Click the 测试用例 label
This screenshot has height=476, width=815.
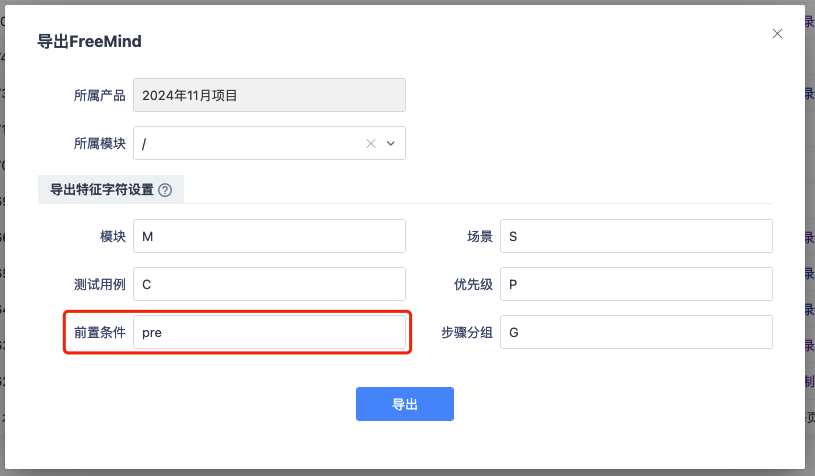[100, 285]
